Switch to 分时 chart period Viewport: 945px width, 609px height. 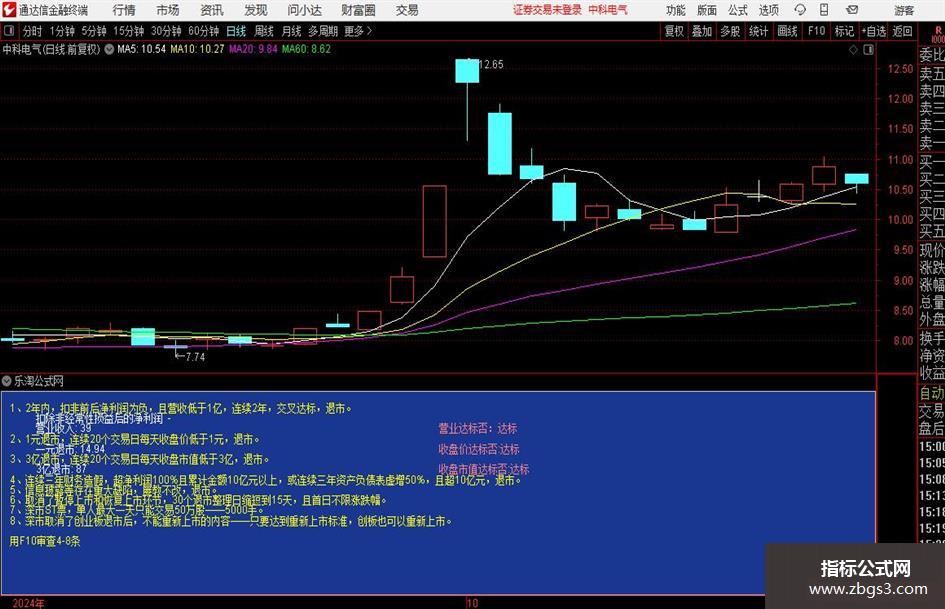point(33,31)
